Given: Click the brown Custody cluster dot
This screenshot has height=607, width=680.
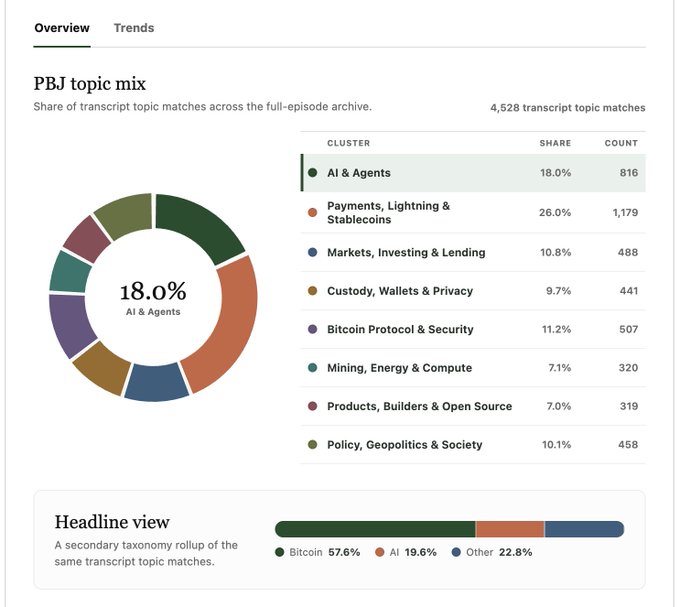Looking at the screenshot, I should (x=312, y=291).
